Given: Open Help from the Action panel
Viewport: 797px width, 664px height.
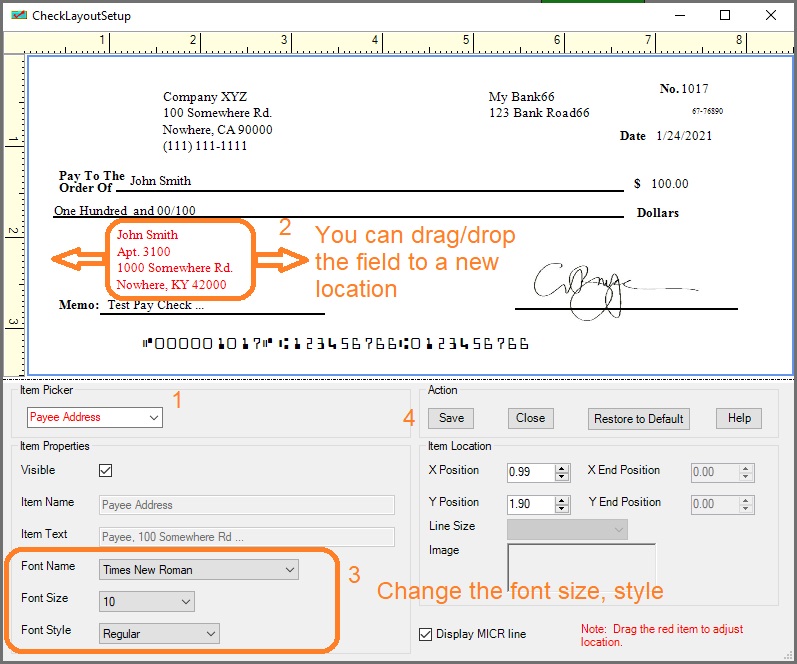Looking at the screenshot, I should click(x=739, y=418).
